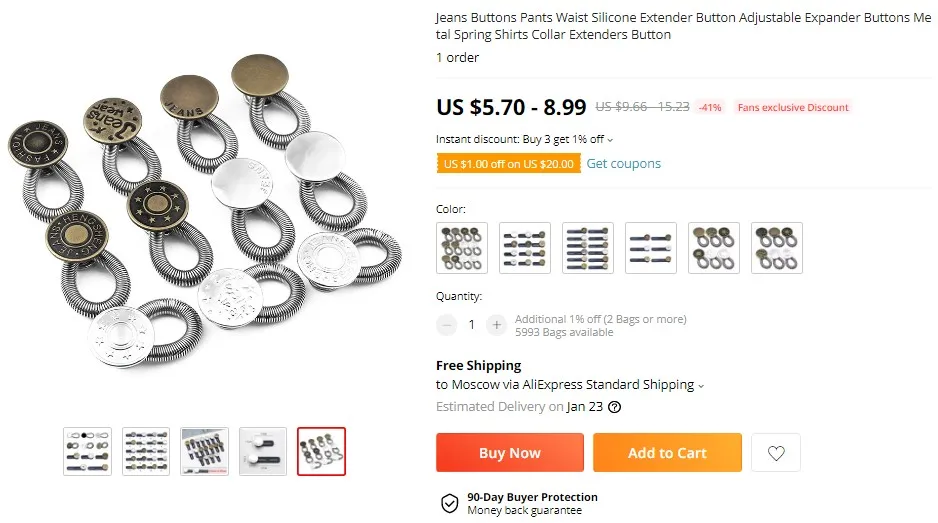The width and height of the screenshot is (938, 523).
Task: Click the Buy Now button
Action: [510, 453]
